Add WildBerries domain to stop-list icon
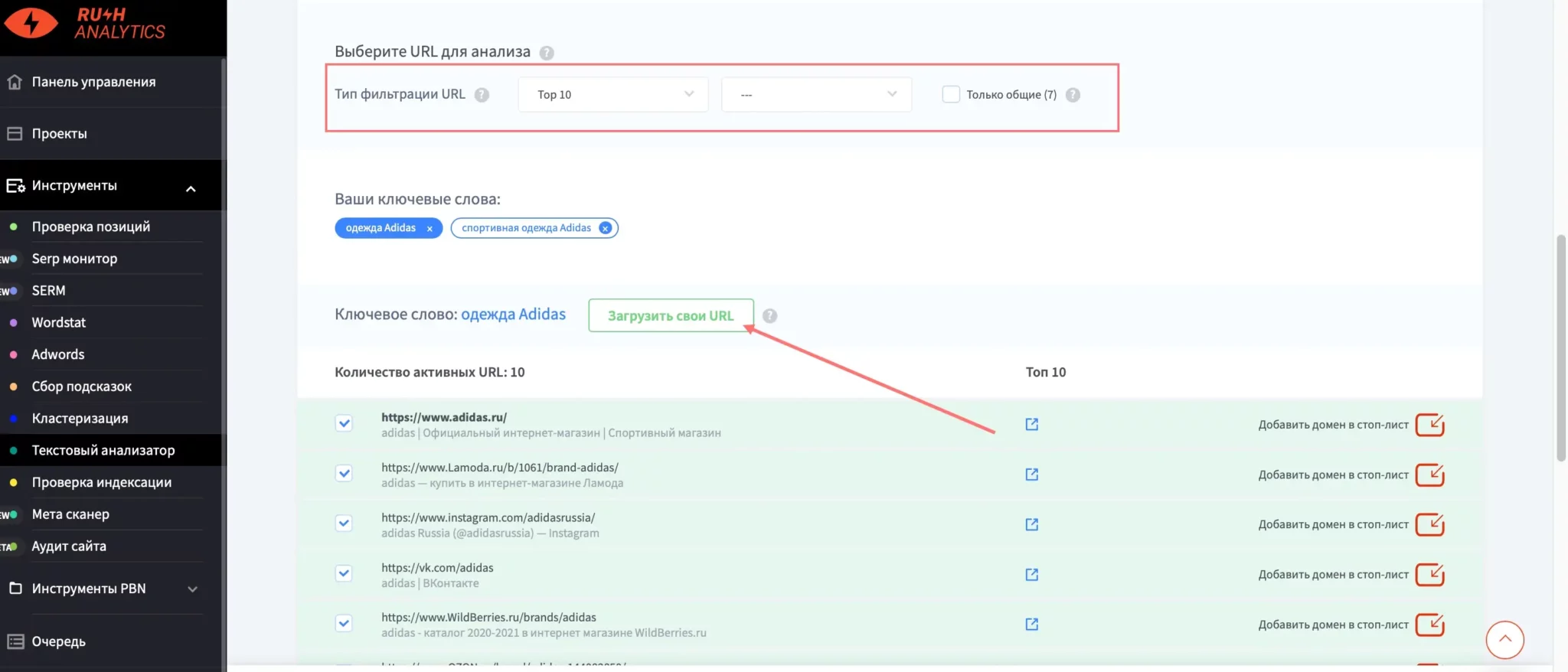This screenshot has height=672, width=1568. (1429, 625)
